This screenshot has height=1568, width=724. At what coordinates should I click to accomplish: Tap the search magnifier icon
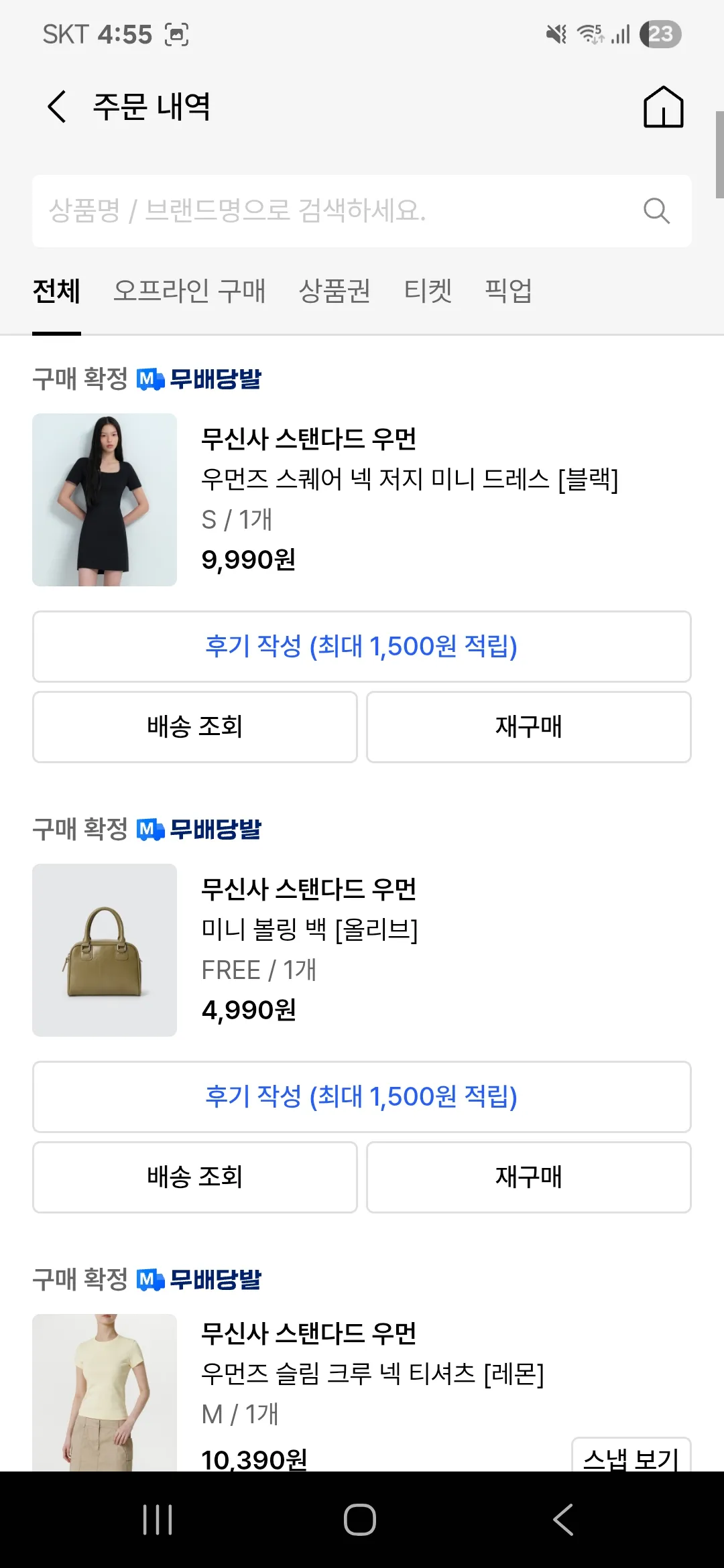(656, 211)
